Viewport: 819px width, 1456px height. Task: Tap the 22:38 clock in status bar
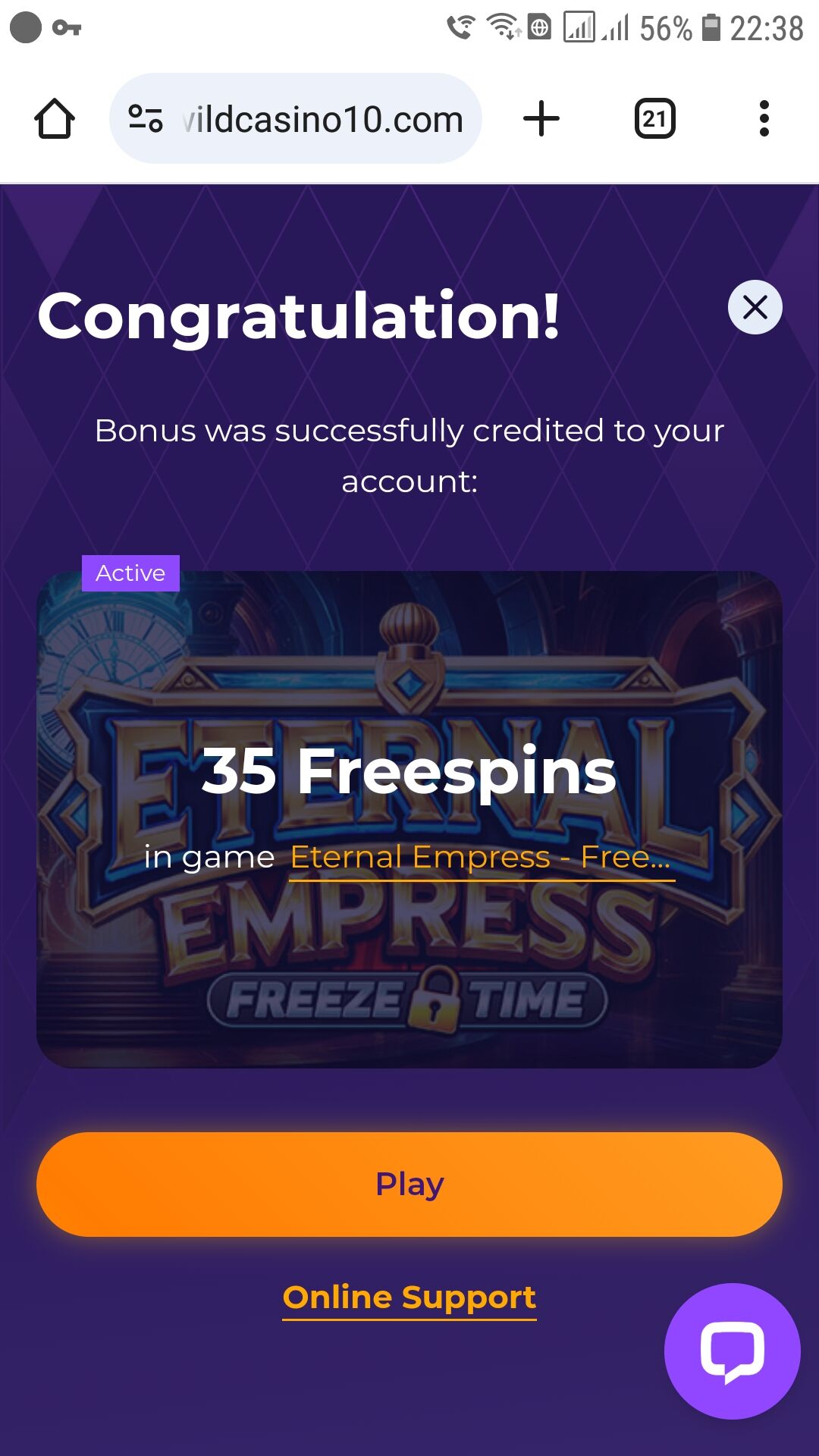pos(767,28)
